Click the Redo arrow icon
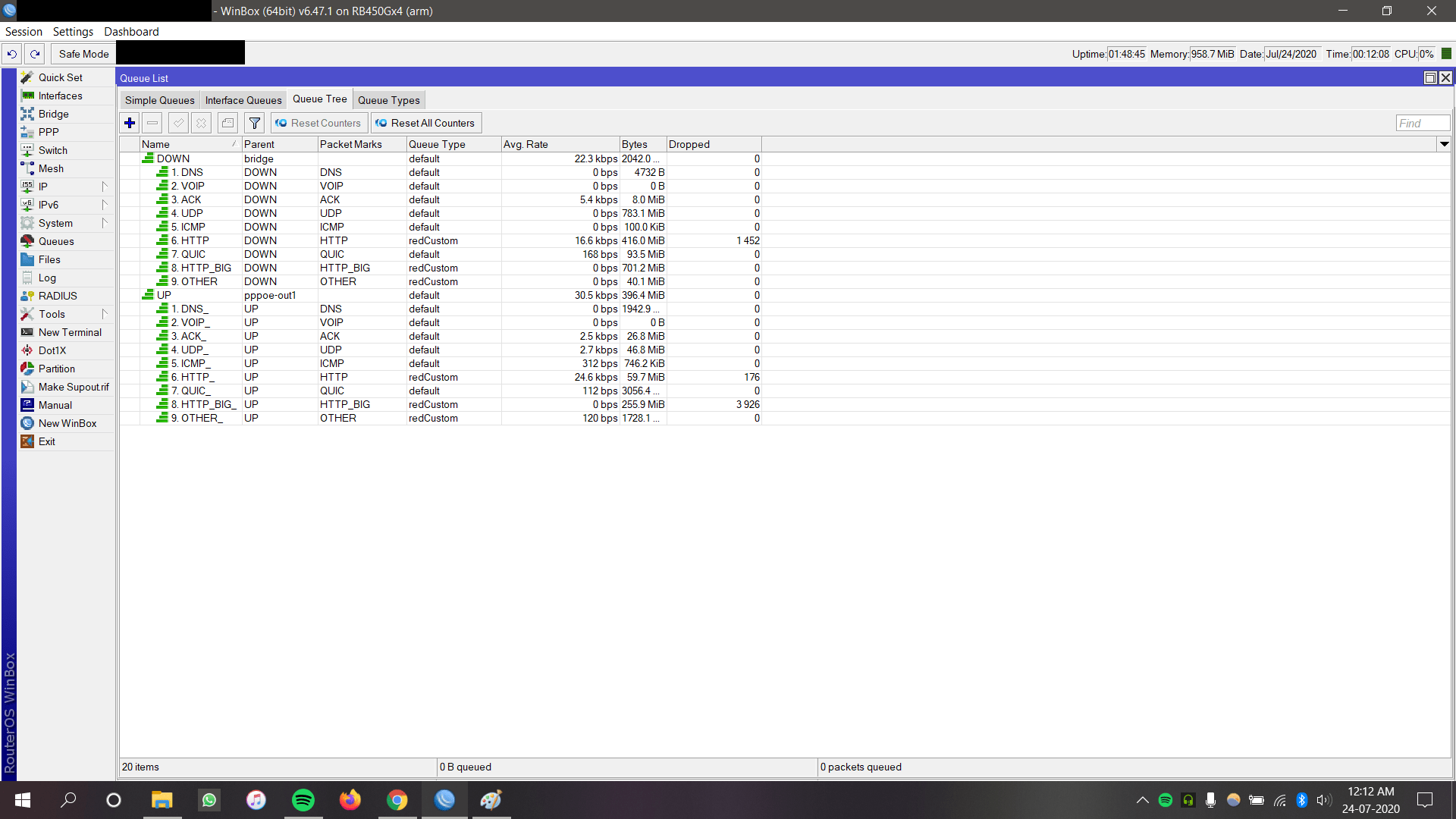The width and height of the screenshot is (1456, 819). (x=35, y=54)
